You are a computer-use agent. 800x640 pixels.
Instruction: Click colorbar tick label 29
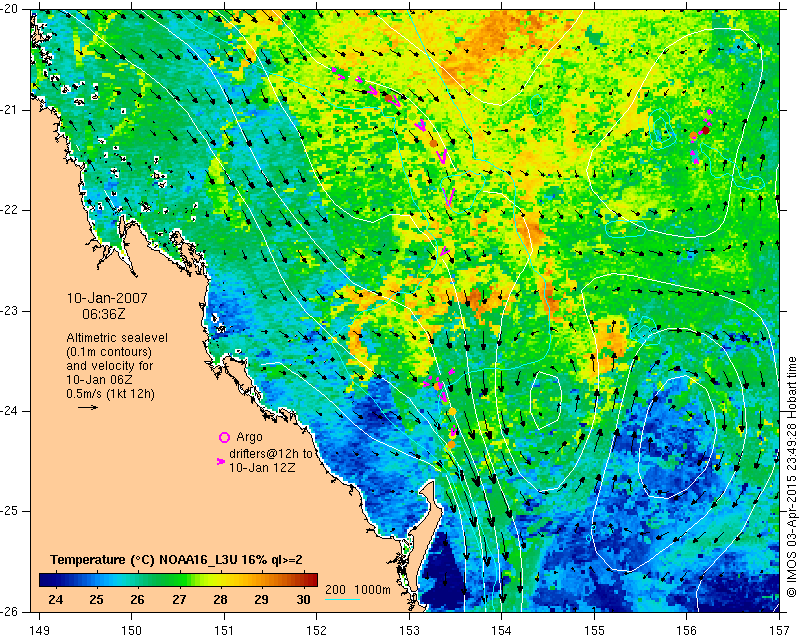click(262, 600)
